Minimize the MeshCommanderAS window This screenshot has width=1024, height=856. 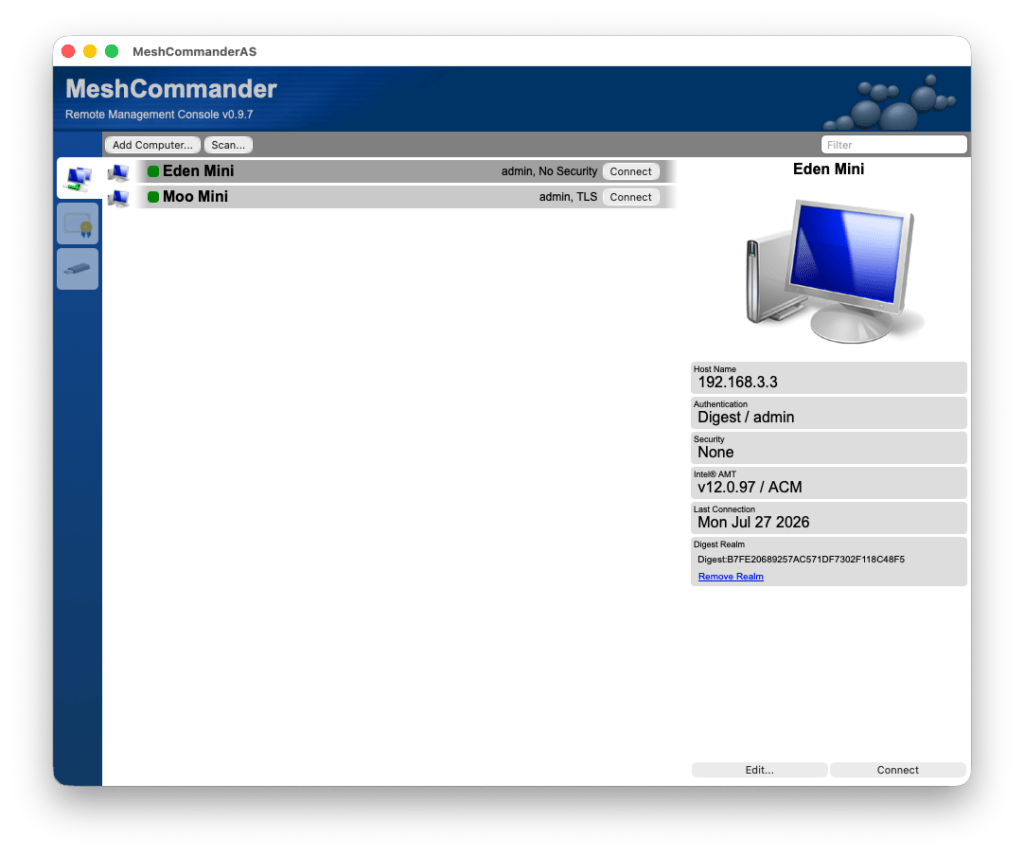click(90, 52)
